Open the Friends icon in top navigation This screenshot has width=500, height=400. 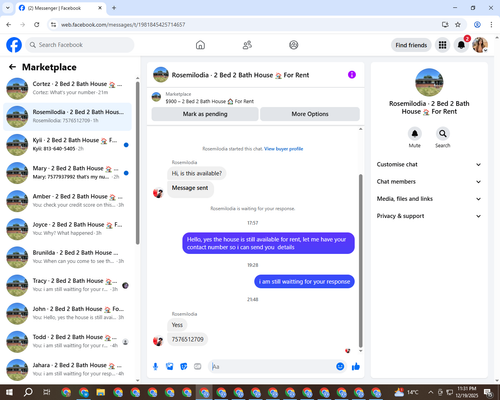pyautogui.click(x=247, y=45)
